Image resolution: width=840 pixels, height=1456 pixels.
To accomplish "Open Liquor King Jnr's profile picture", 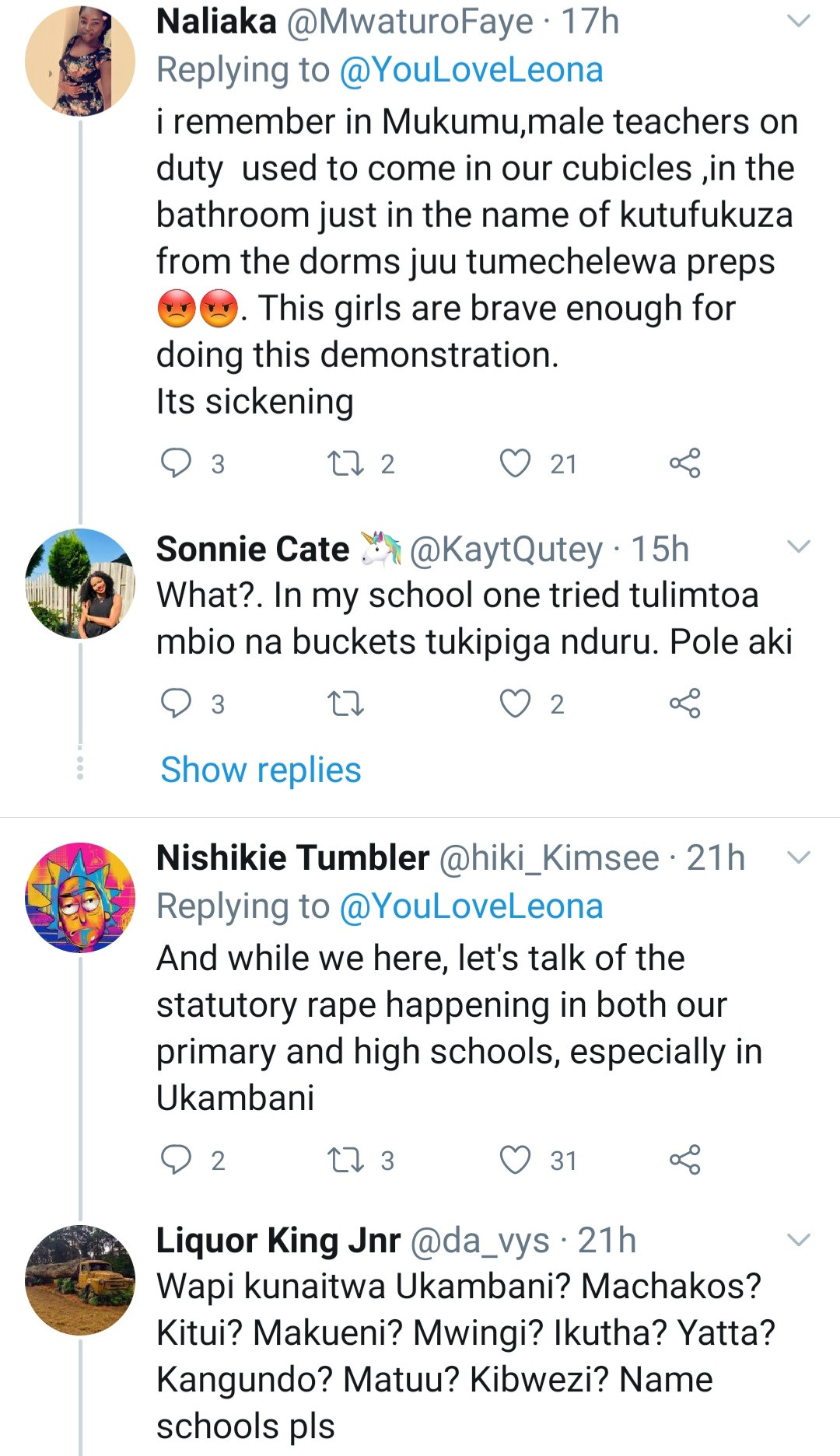I will [80, 1280].
